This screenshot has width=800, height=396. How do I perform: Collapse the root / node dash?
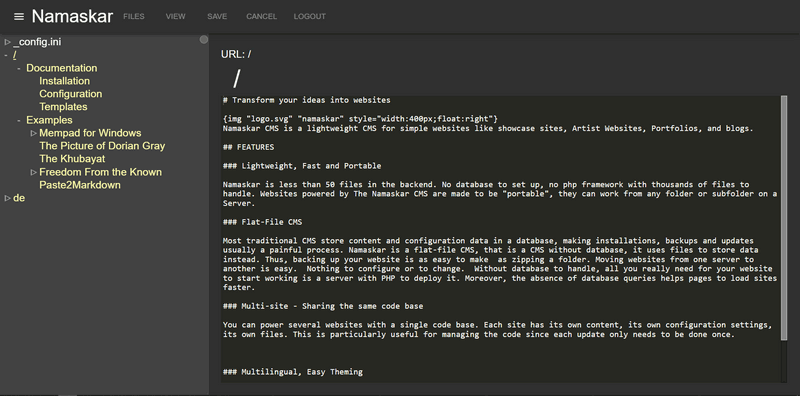pos(6,55)
